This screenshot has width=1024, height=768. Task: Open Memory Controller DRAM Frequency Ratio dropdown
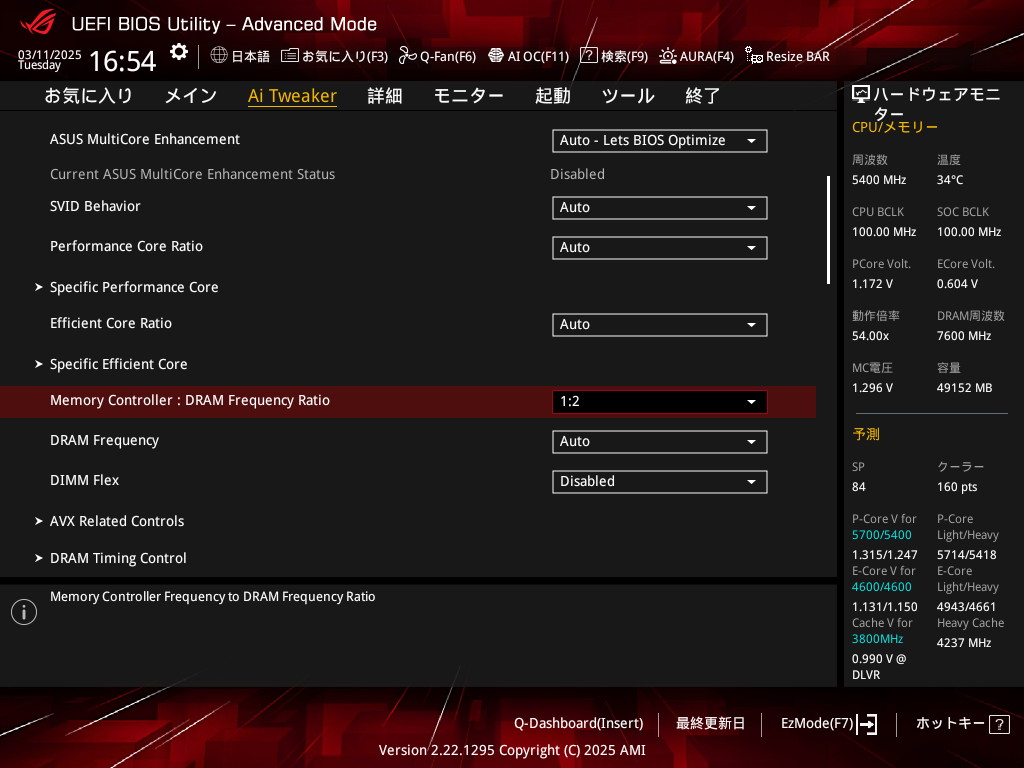click(660, 402)
